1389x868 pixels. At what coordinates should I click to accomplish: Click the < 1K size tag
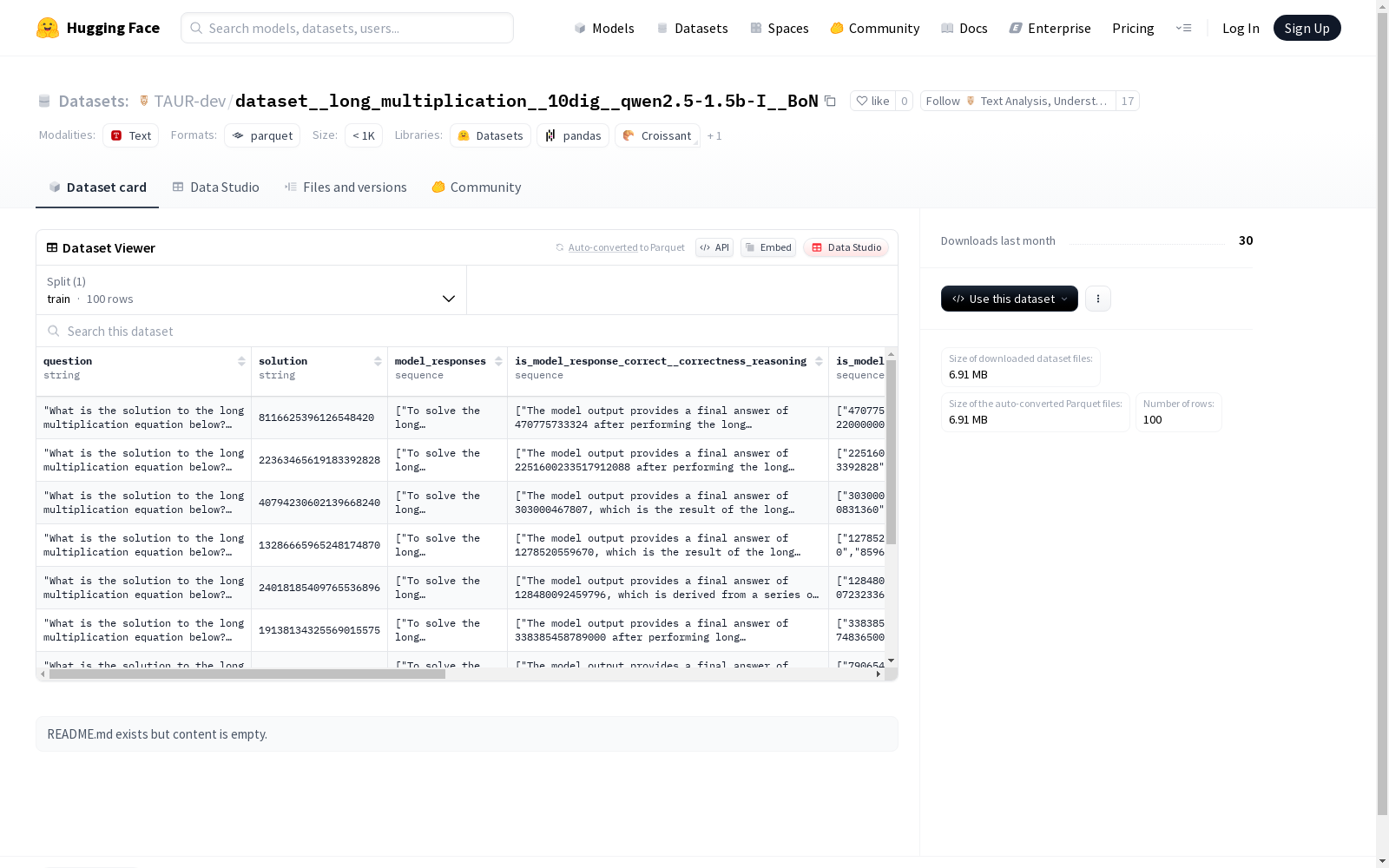coord(364,135)
